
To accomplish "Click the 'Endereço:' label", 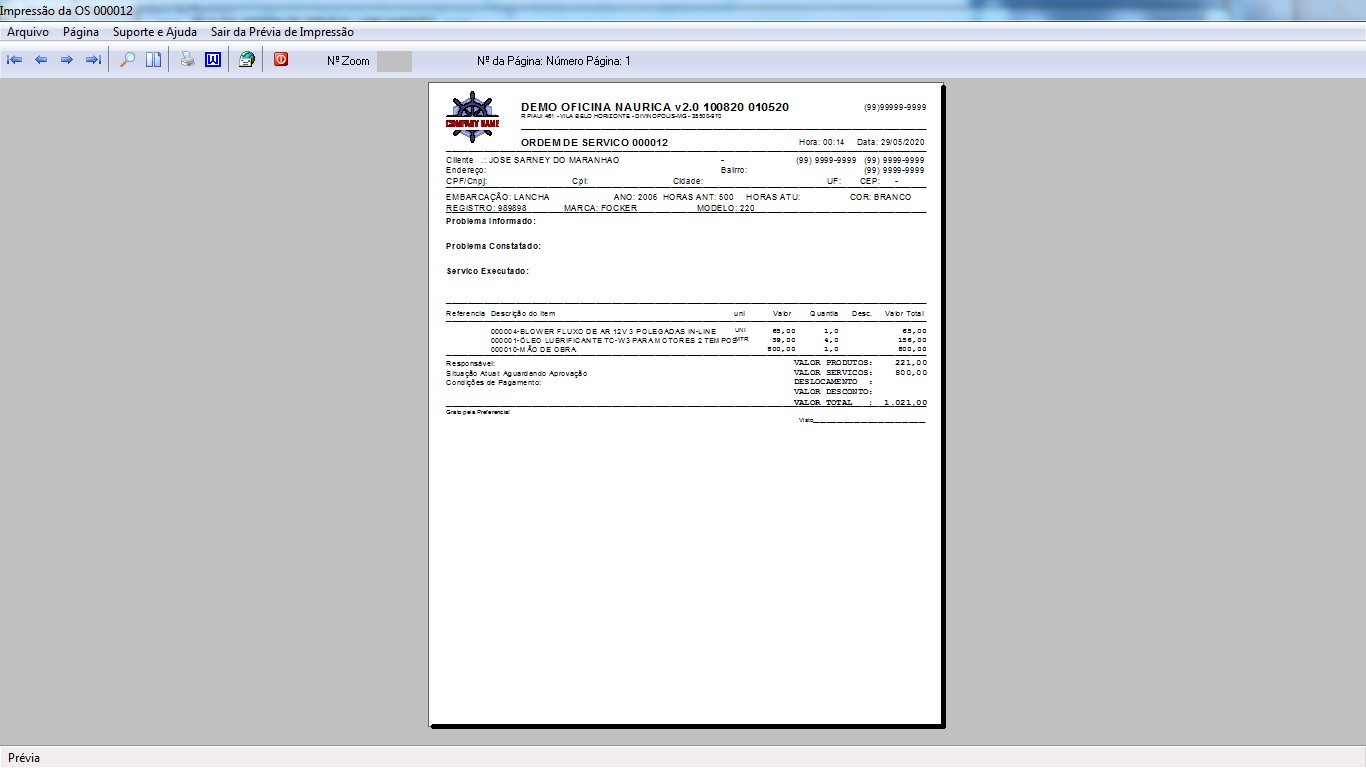I will point(466,170).
